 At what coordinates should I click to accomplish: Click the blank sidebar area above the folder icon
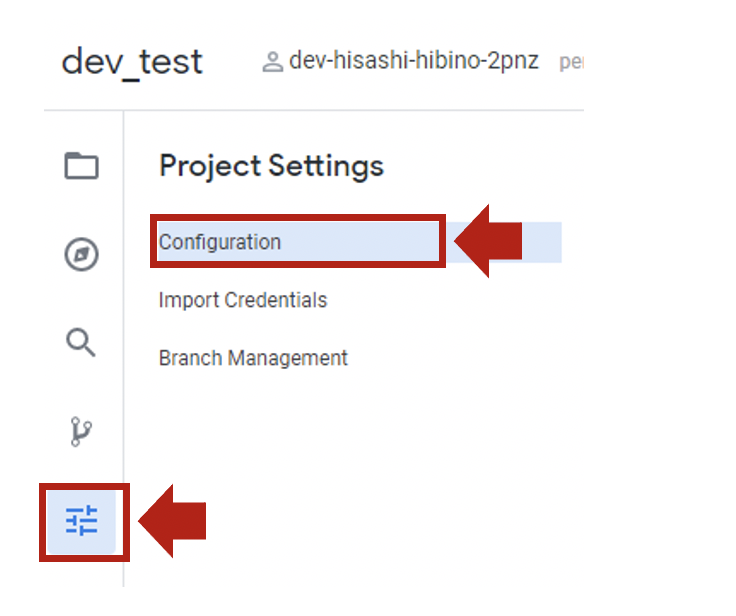(82, 128)
